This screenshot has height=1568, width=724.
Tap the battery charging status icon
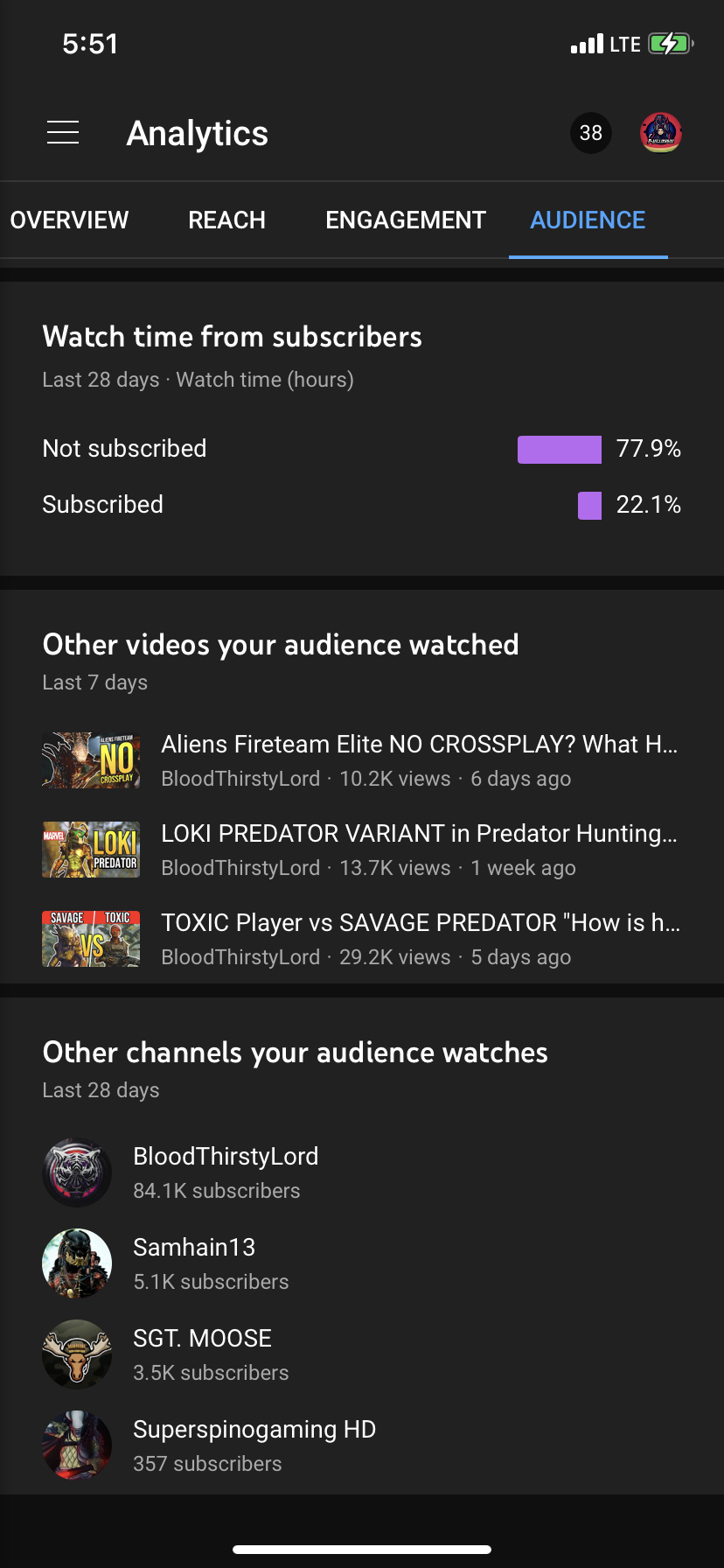[671, 44]
